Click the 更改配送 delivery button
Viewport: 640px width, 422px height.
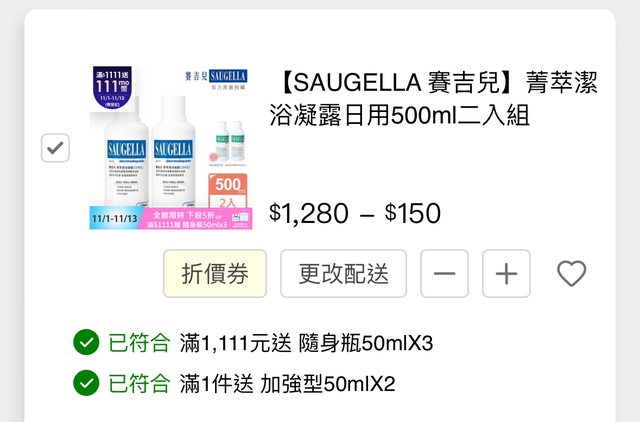343,273
